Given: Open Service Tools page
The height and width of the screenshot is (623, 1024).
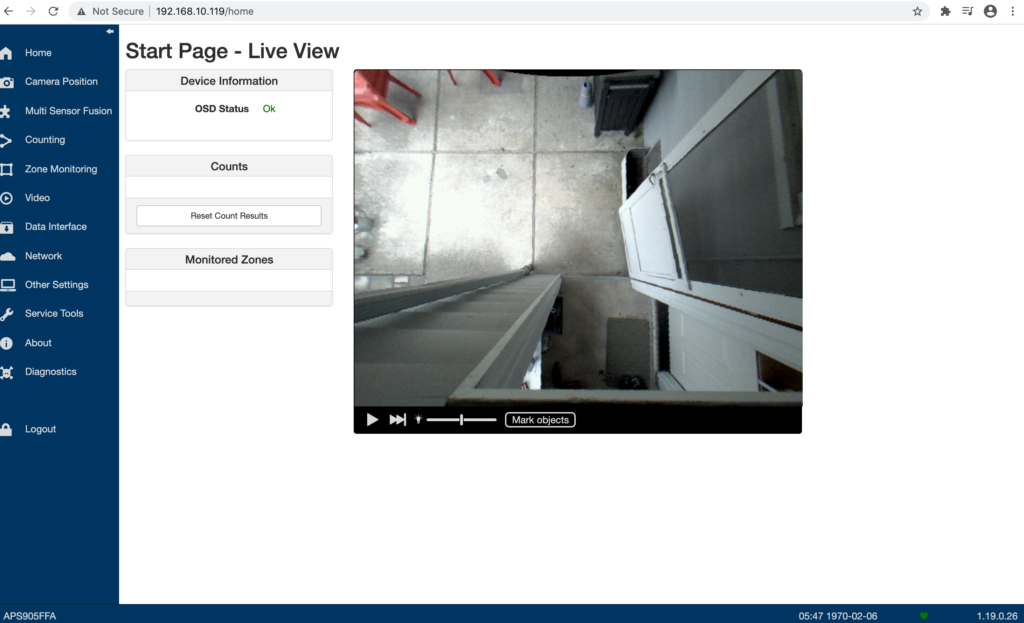Looking at the screenshot, I should tap(54, 313).
